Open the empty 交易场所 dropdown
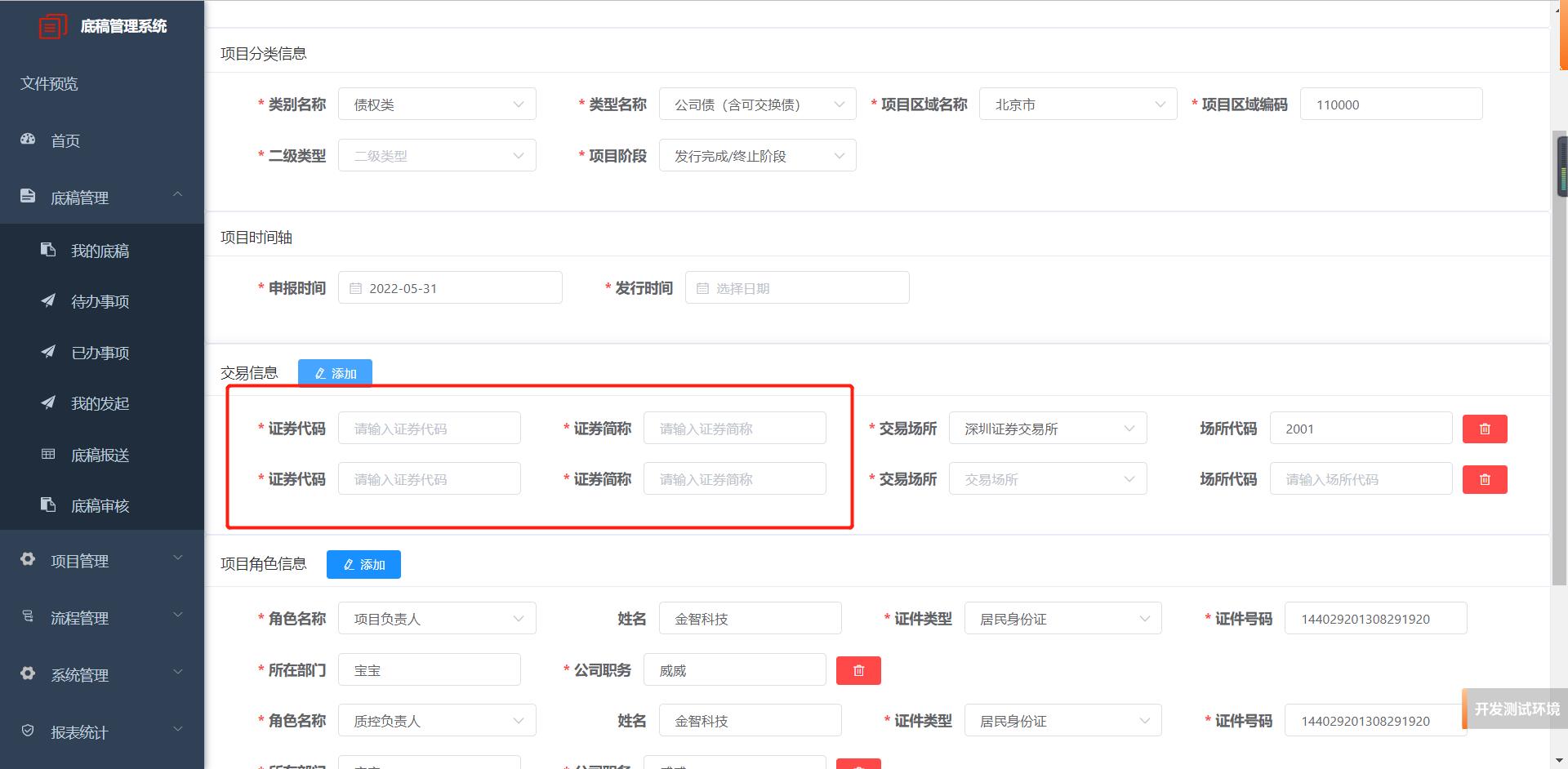1568x769 pixels. click(x=1048, y=479)
